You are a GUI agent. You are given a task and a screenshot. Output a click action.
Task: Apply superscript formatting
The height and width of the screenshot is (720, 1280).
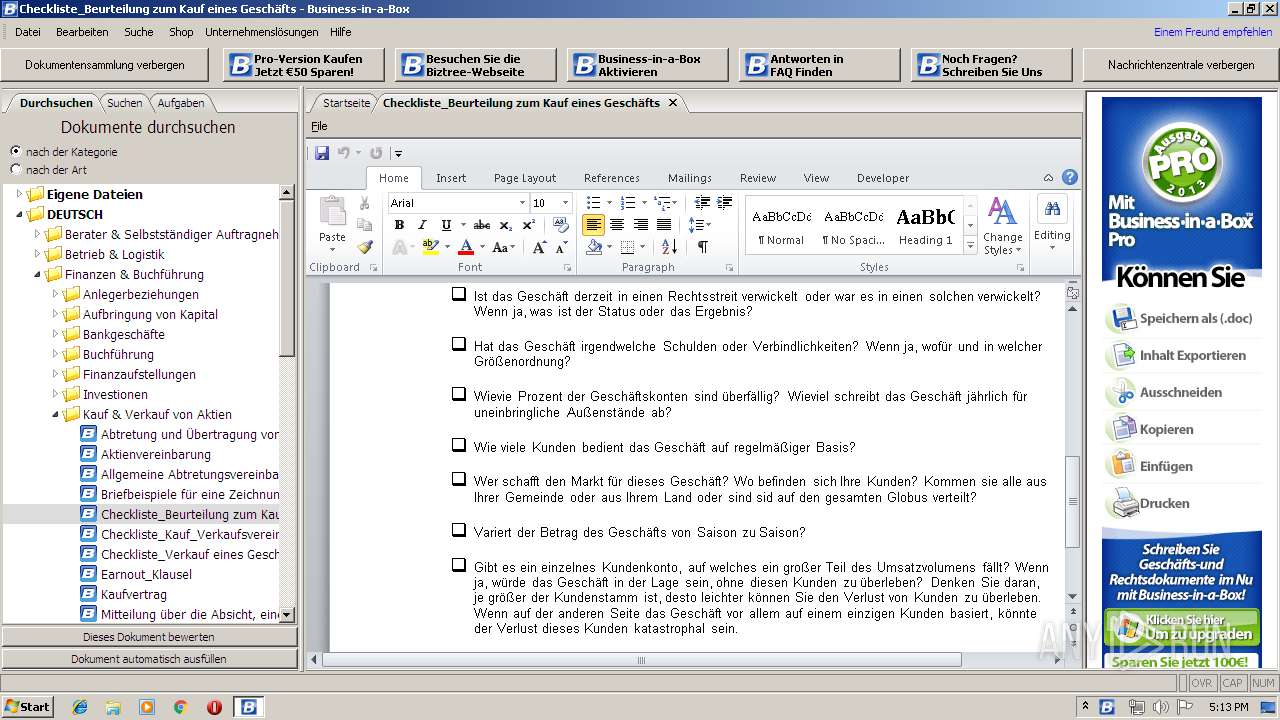click(x=527, y=225)
